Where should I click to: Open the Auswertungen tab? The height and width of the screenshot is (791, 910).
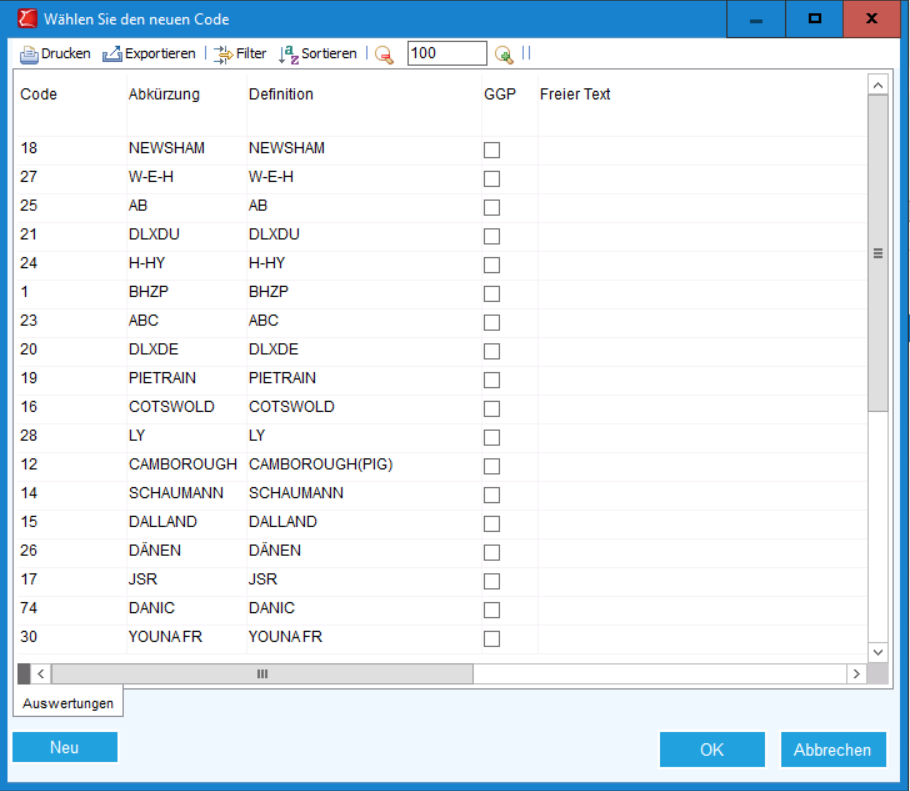click(x=68, y=703)
